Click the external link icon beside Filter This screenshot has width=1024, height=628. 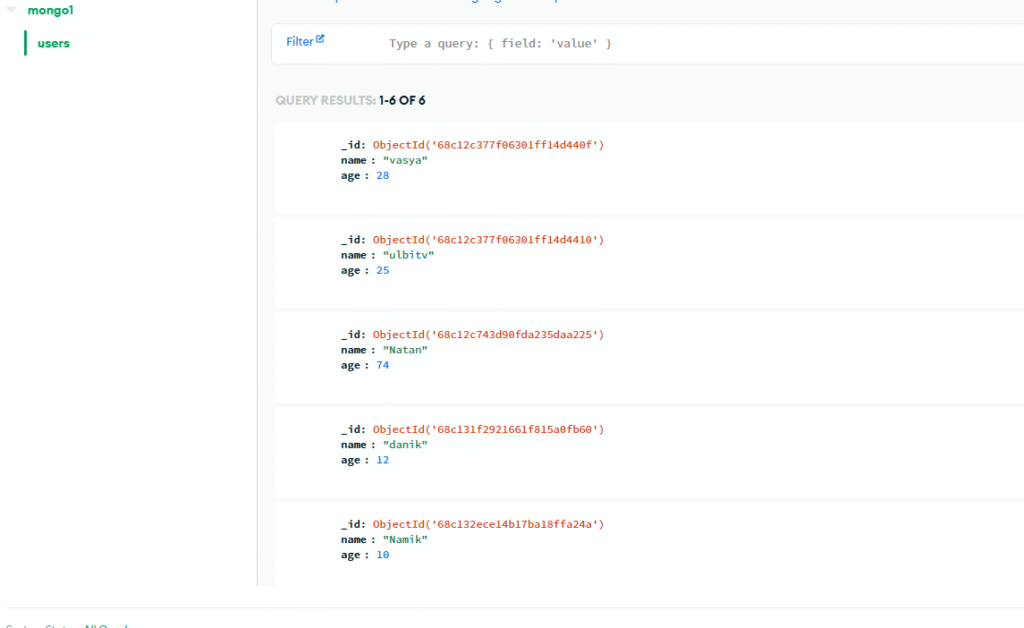pos(320,40)
